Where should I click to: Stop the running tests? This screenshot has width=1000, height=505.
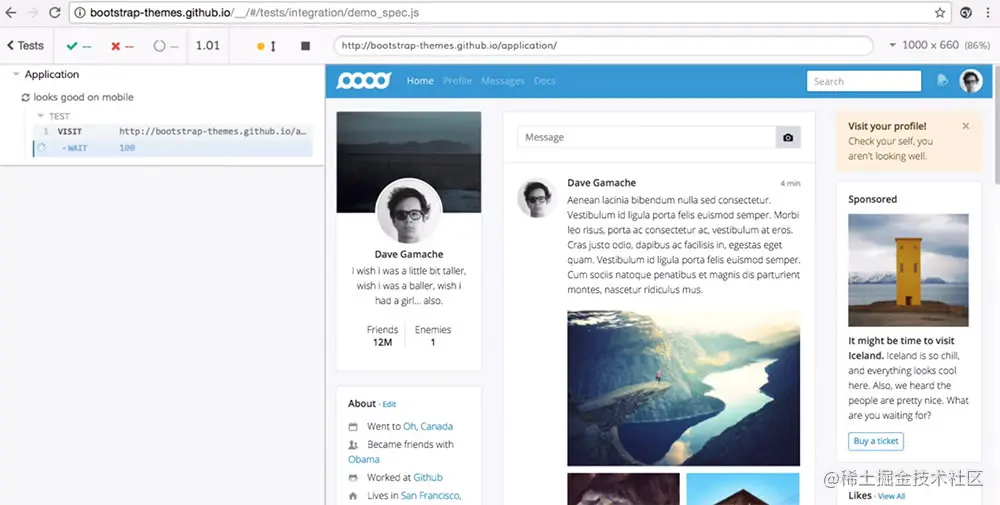click(305, 46)
